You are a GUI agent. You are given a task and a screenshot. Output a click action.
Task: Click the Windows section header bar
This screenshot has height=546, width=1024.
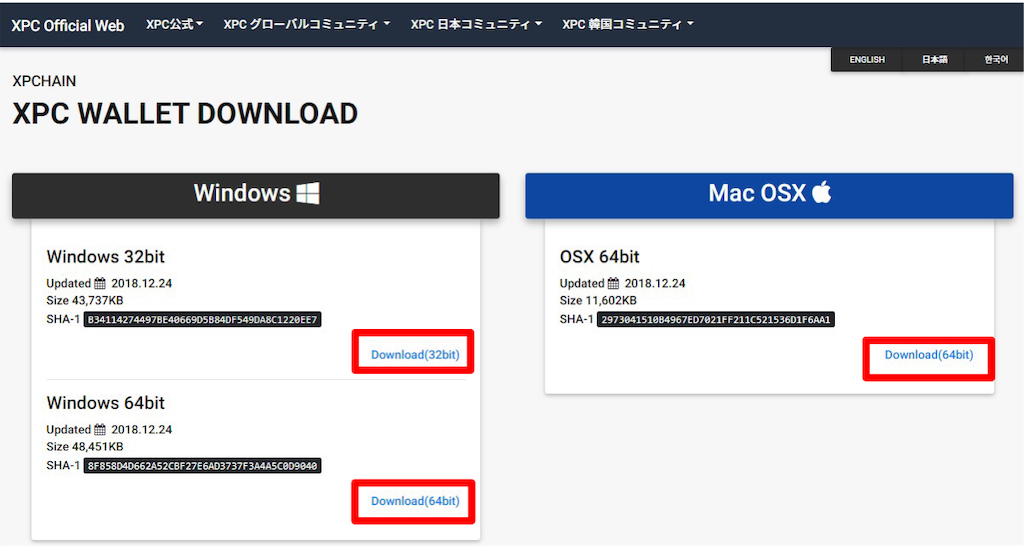click(255, 195)
